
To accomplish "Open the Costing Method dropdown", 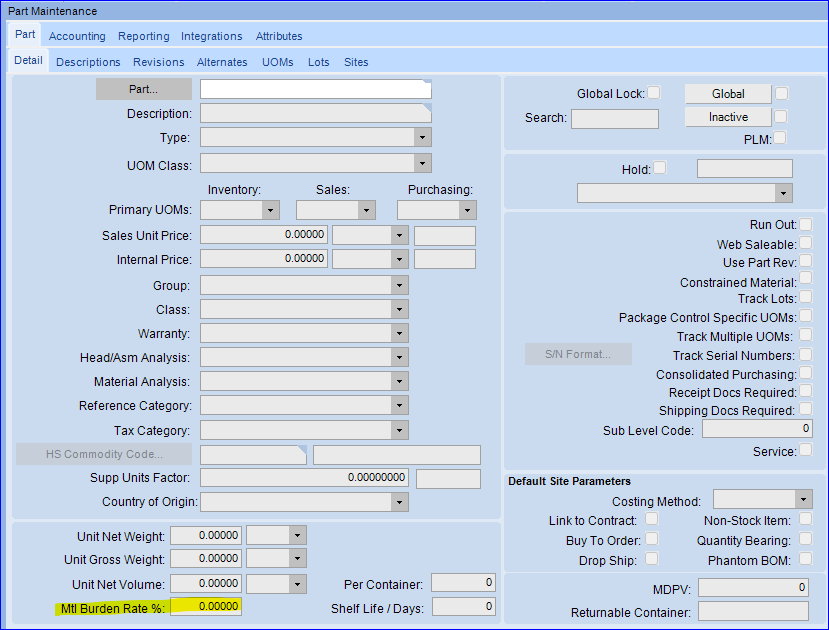I will click(804, 499).
